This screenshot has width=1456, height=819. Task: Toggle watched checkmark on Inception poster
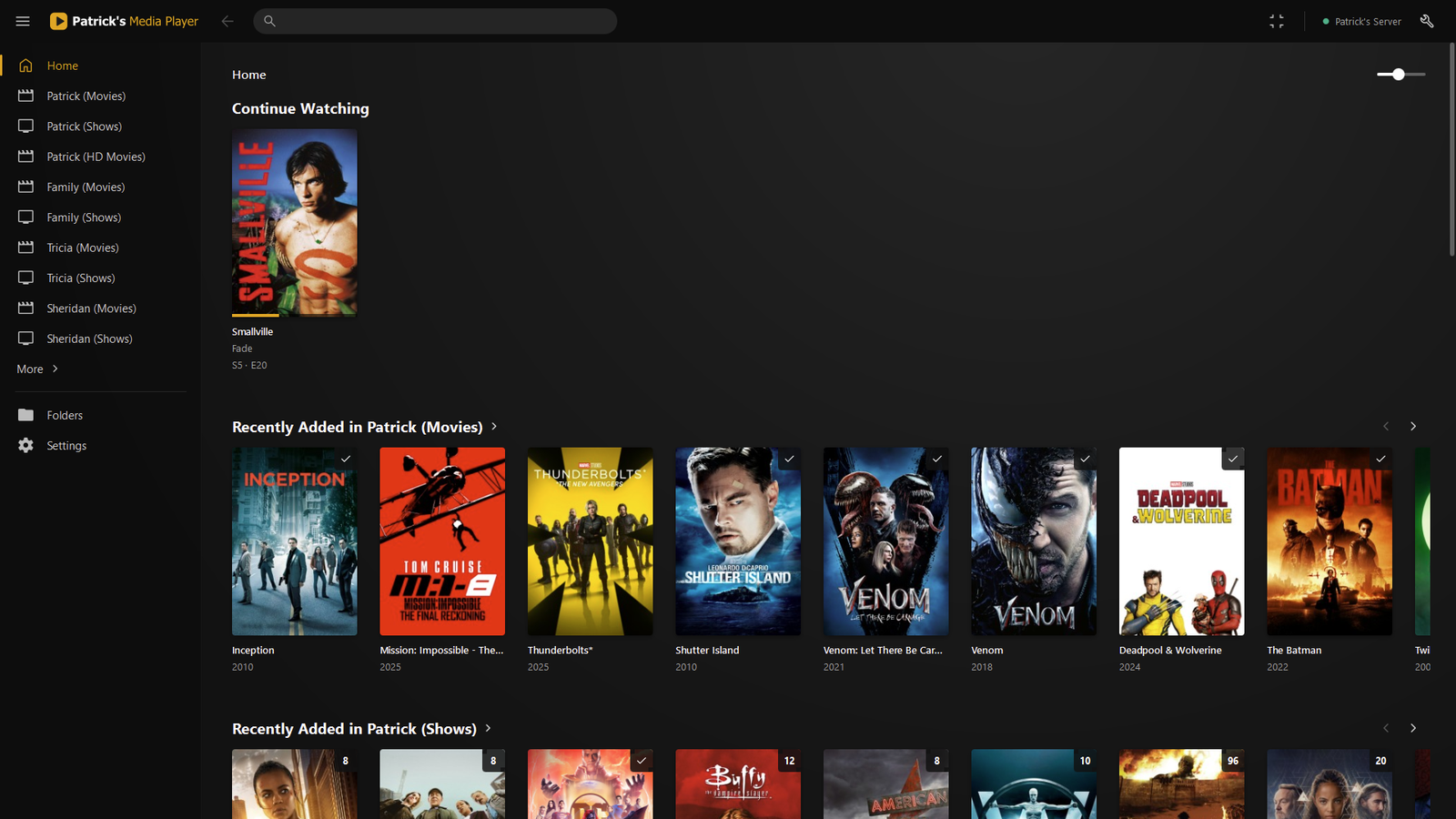[x=345, y=459]
